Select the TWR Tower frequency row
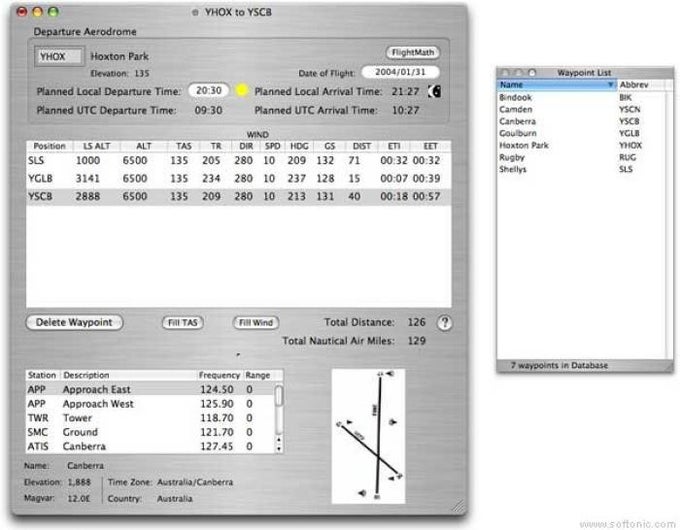This screenshot has height=530, width=680. [x=150, y=418]
